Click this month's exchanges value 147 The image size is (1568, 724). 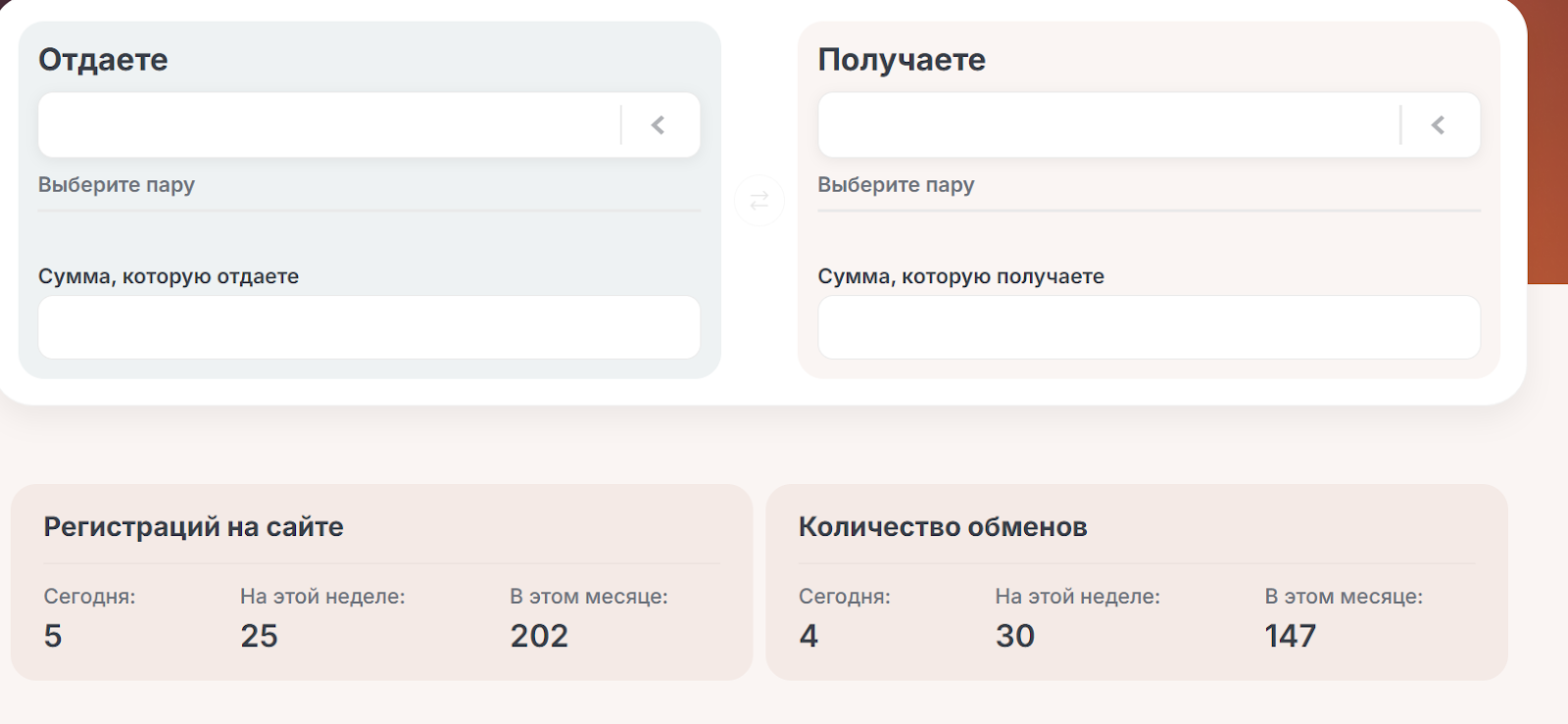tap(1291, 636)
